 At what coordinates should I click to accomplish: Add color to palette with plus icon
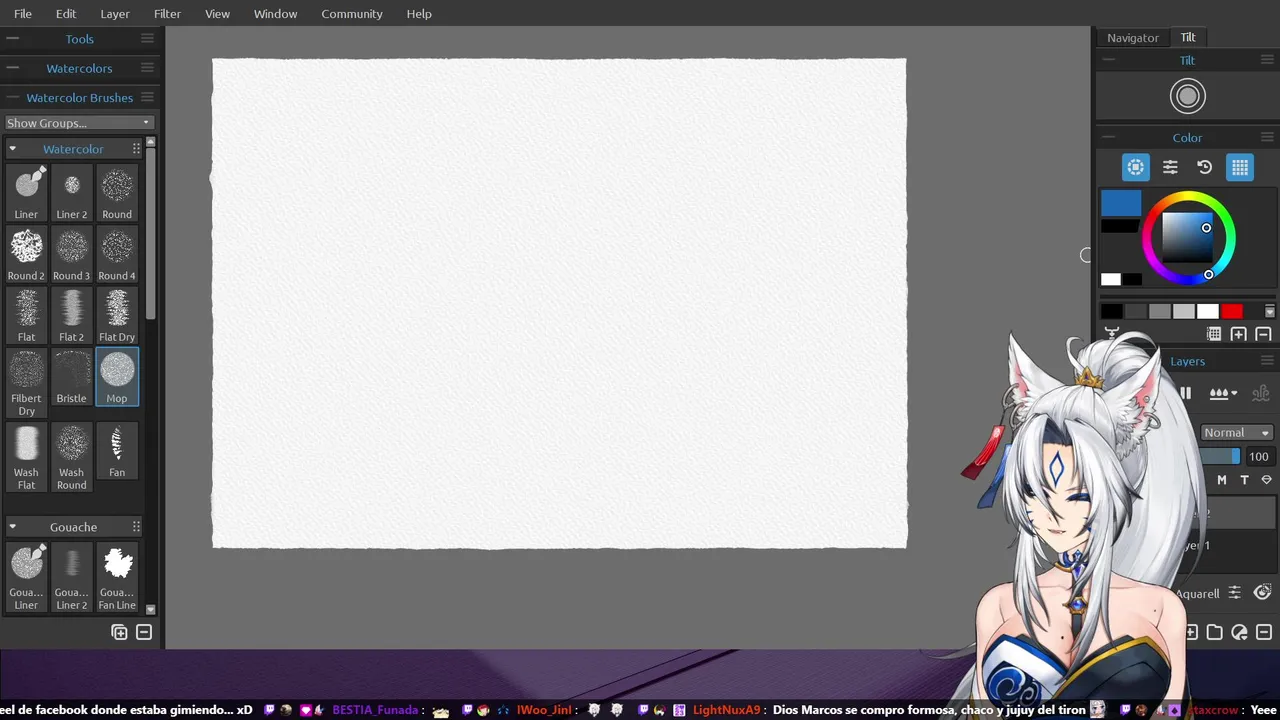1238,334
